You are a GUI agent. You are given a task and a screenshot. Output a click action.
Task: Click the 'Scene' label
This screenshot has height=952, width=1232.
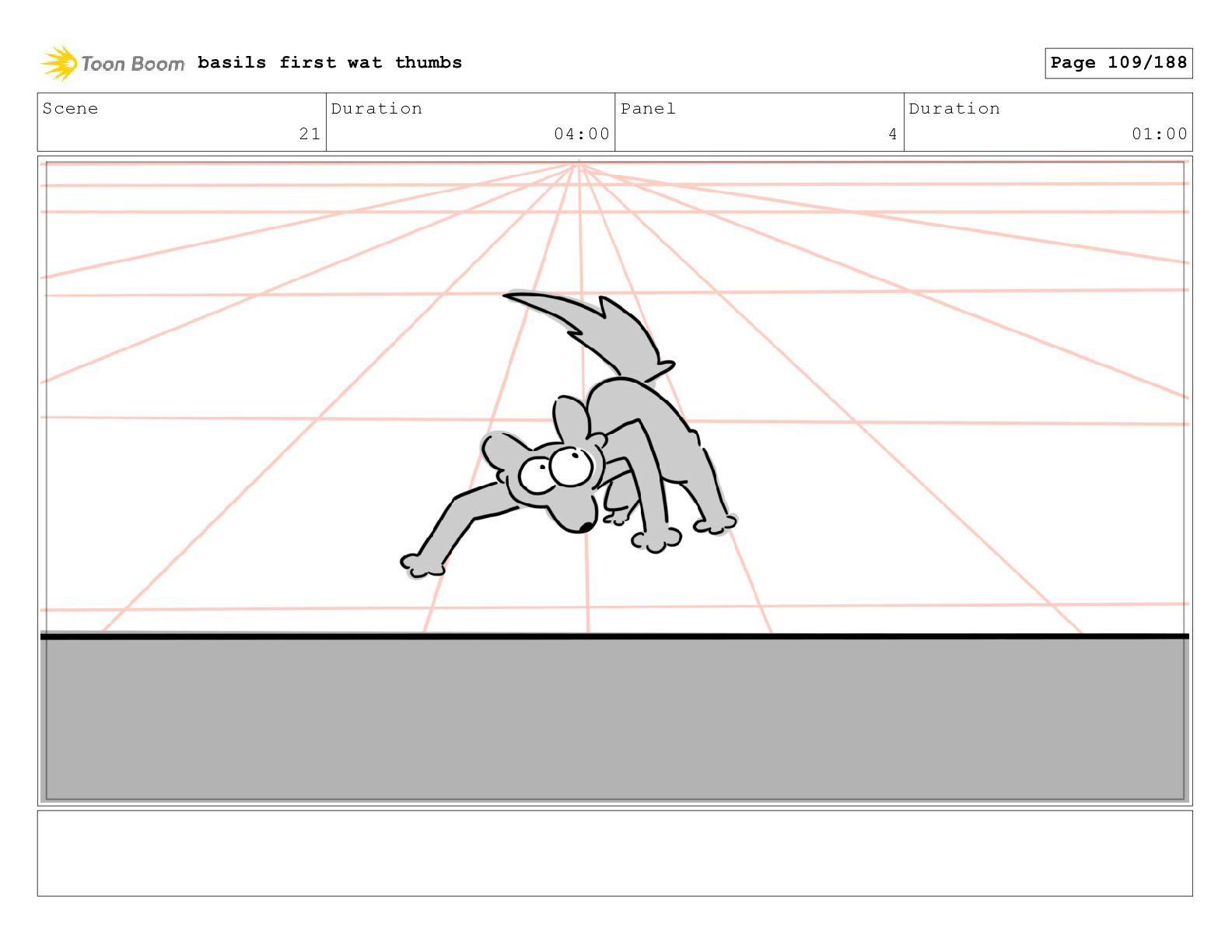[70, 109]
